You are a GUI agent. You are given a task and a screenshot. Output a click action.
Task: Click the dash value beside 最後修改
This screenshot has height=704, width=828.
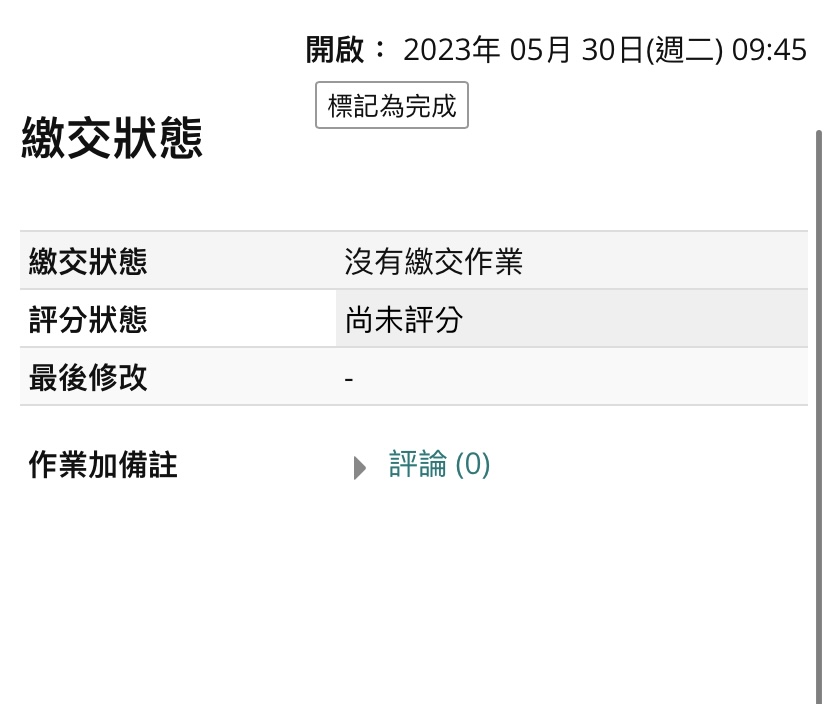(349, 378)
